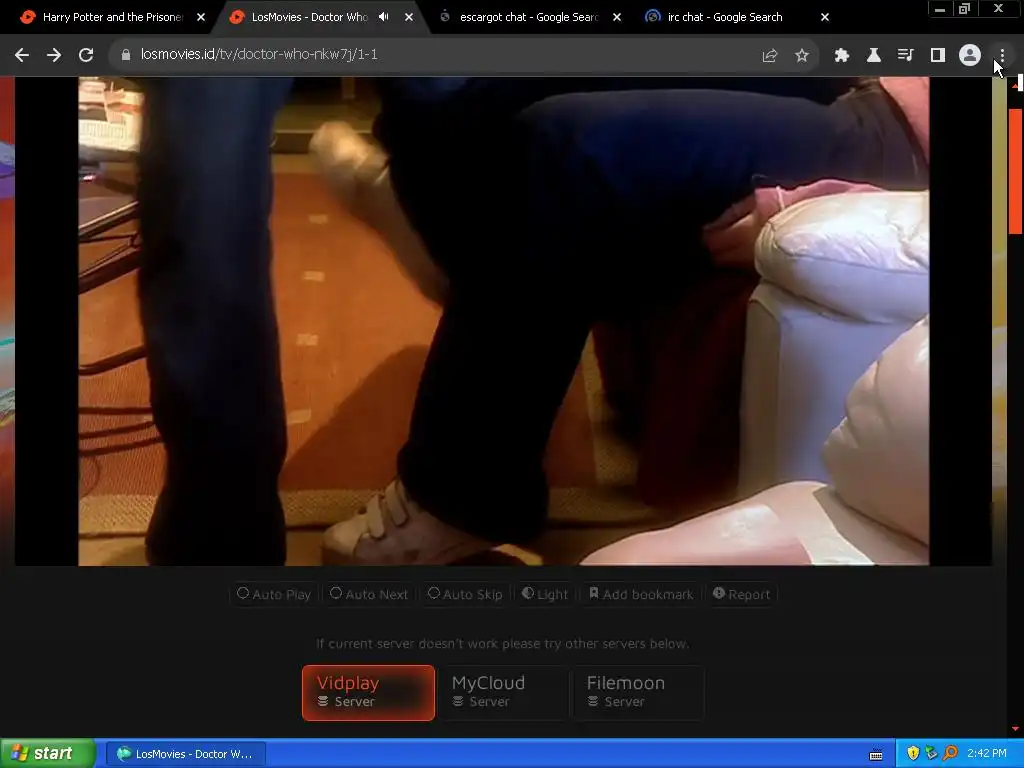The height and width of the screenshot is (768, 1024).
Task: Bookmark this page with star icon
Action: point(801,56)
